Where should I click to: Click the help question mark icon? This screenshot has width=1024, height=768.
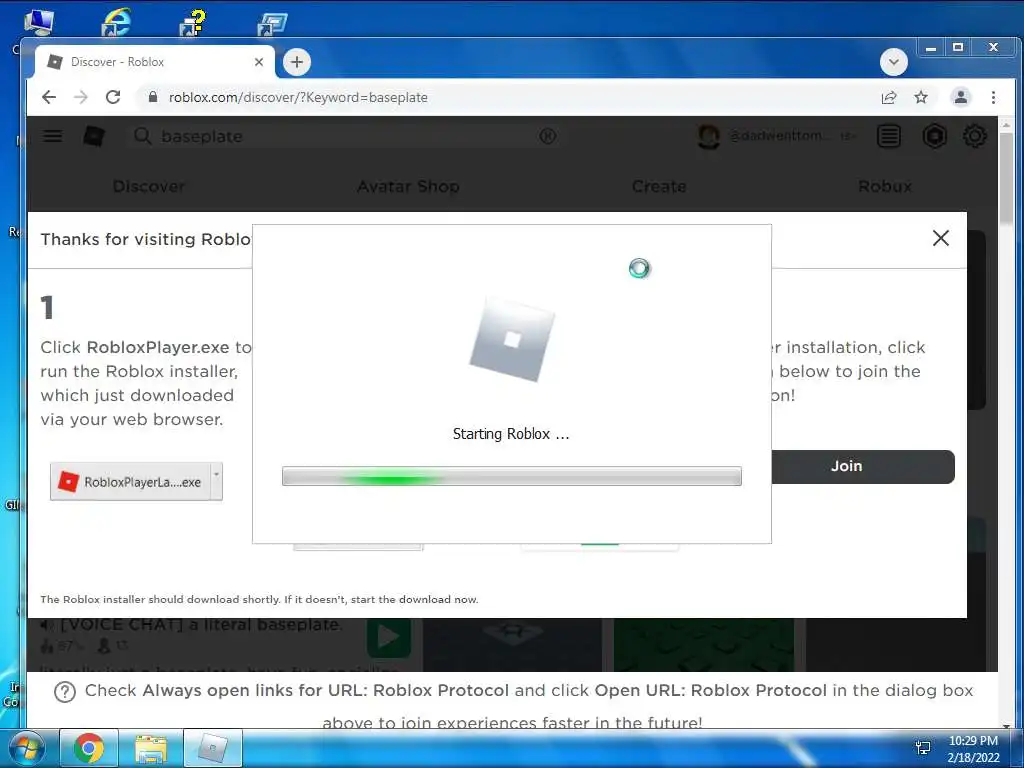coord(65,692)
